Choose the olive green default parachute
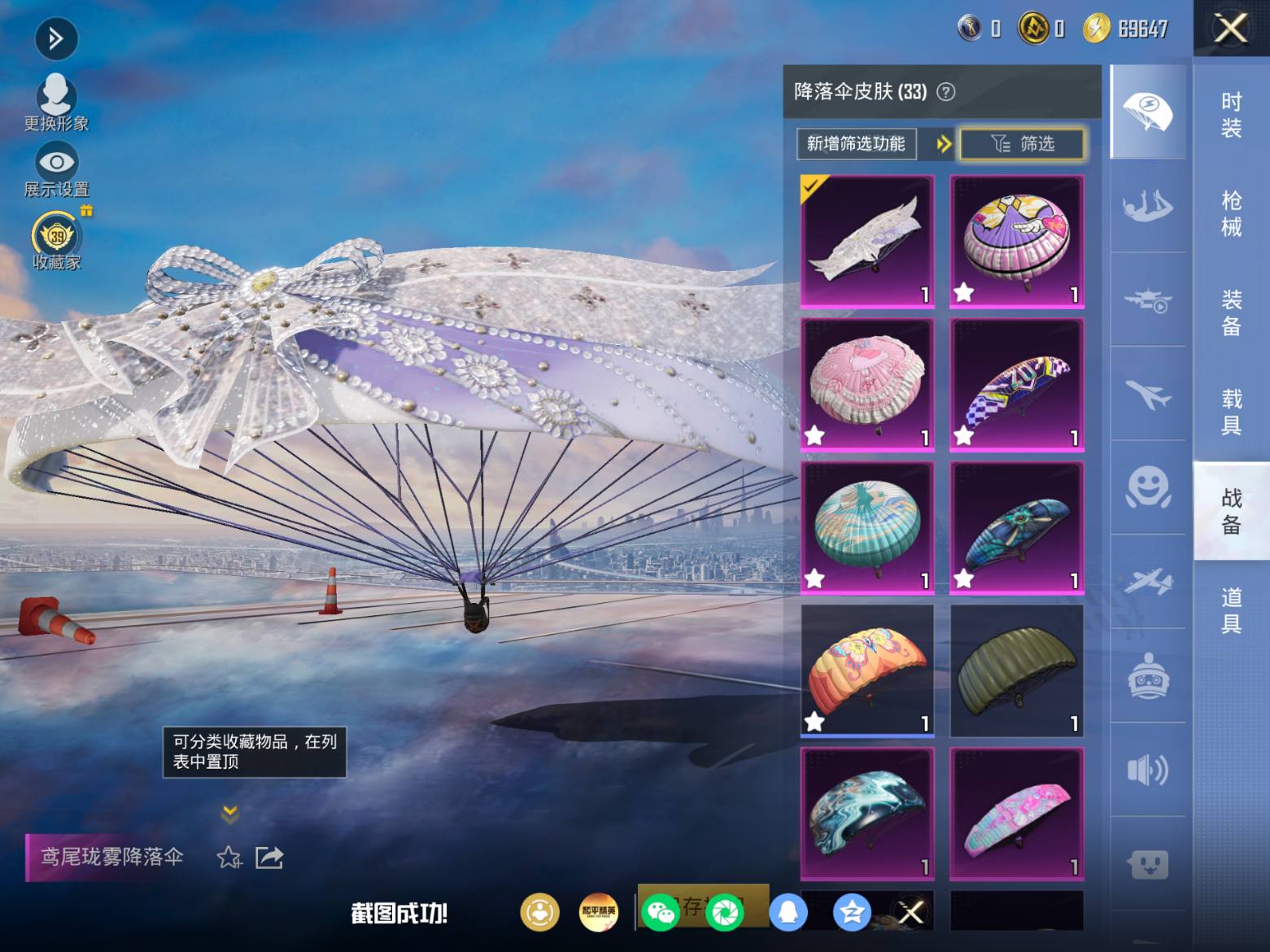This screenshot has width=1270, height=952. pos(1017,670)
